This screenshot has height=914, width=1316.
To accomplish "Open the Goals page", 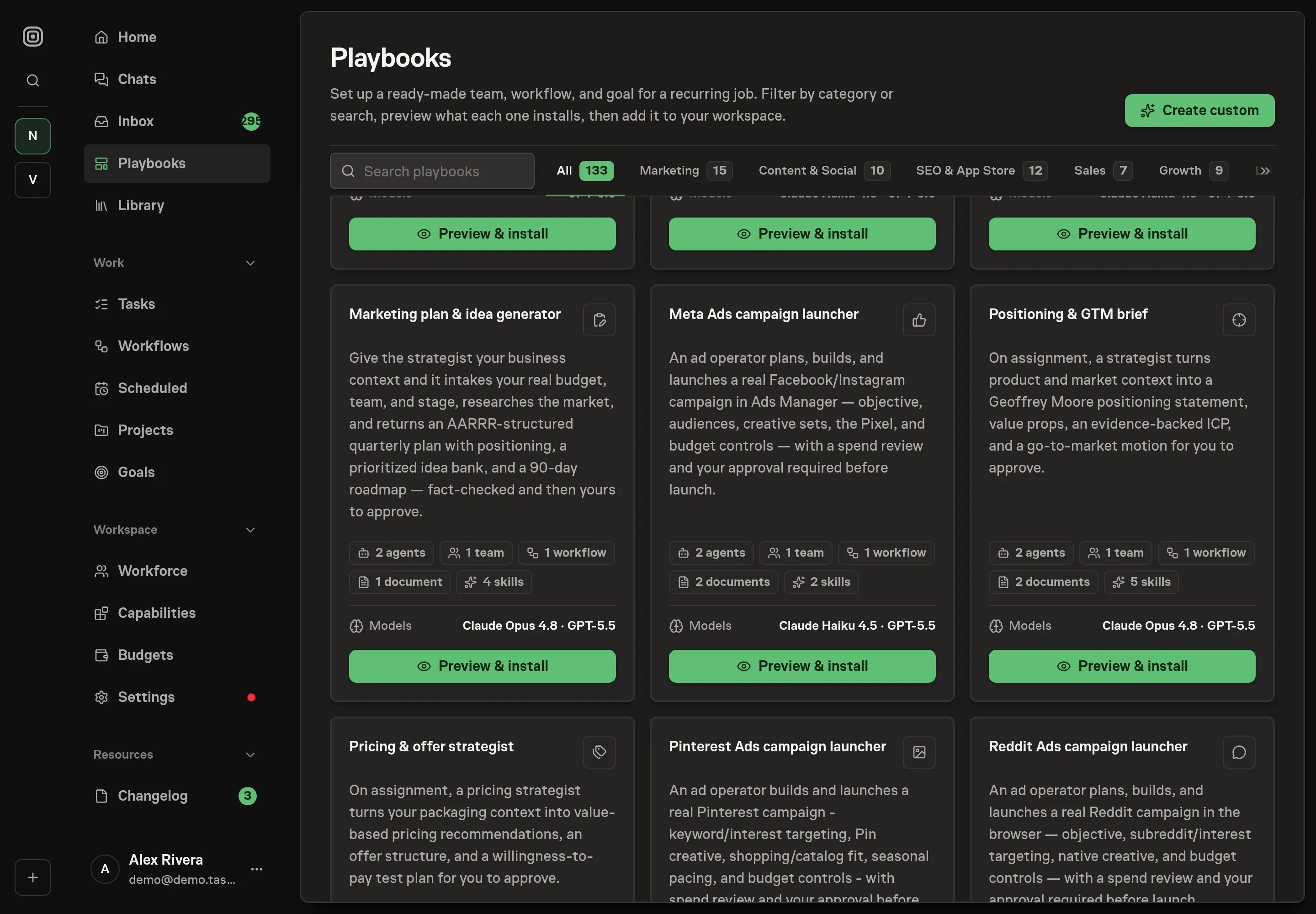I will click(x=177, y=472).
